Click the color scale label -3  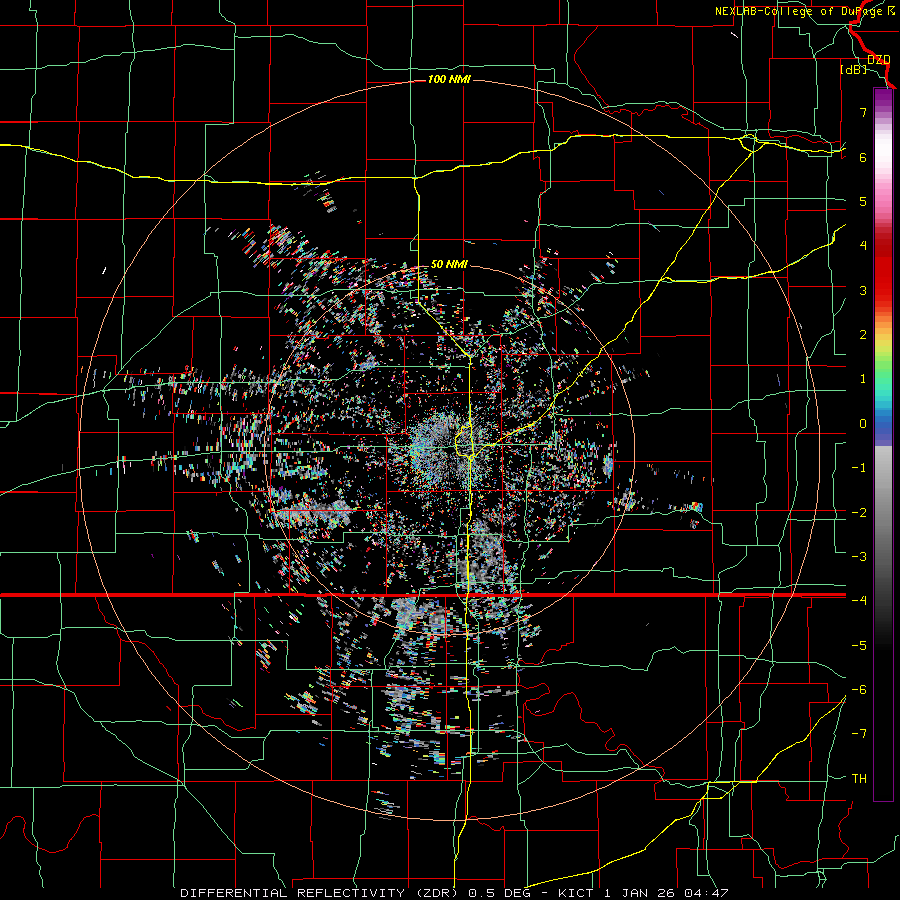tap(859, 556)
